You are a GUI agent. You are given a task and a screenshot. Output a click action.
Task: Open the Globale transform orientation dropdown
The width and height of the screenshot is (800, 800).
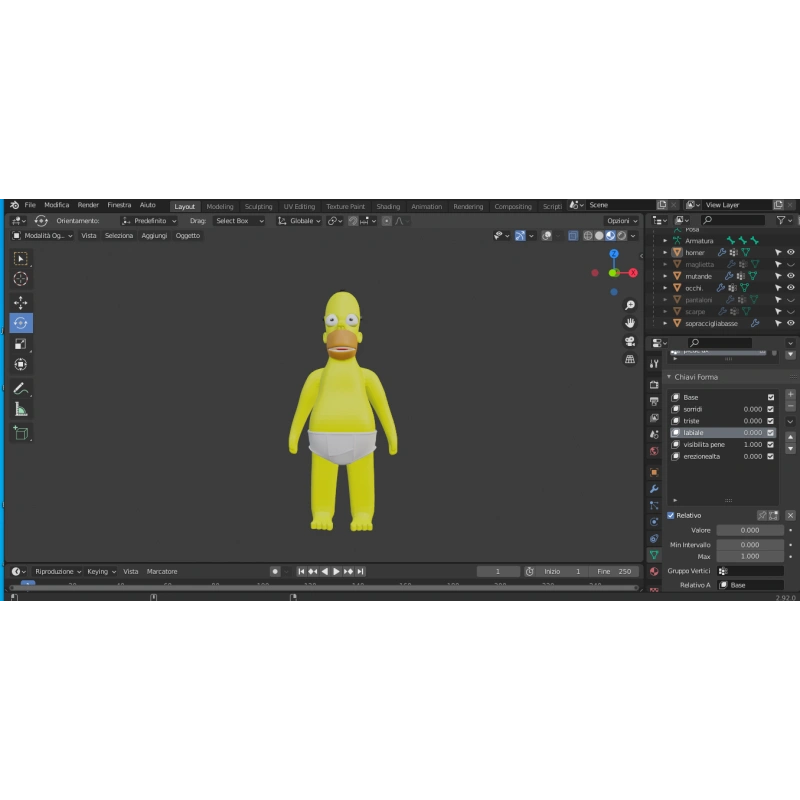click(x=299, y=221)
